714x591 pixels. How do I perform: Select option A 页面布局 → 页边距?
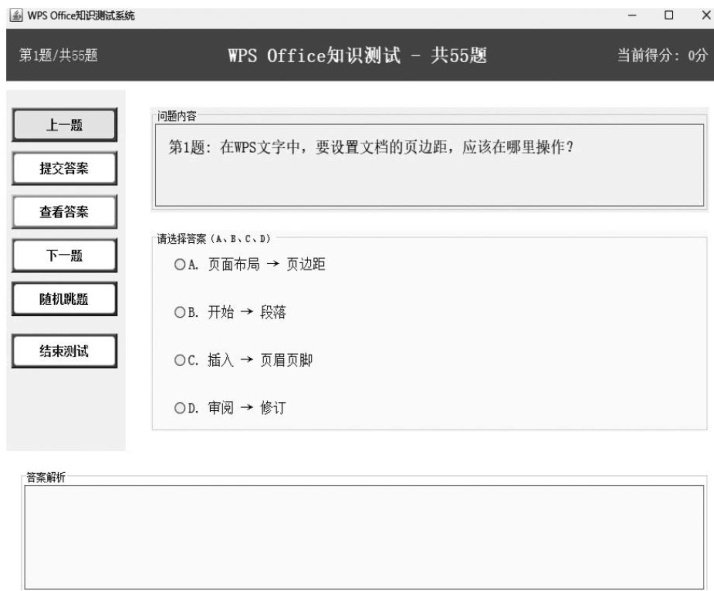pyautogui.click(x=181, y=265)
